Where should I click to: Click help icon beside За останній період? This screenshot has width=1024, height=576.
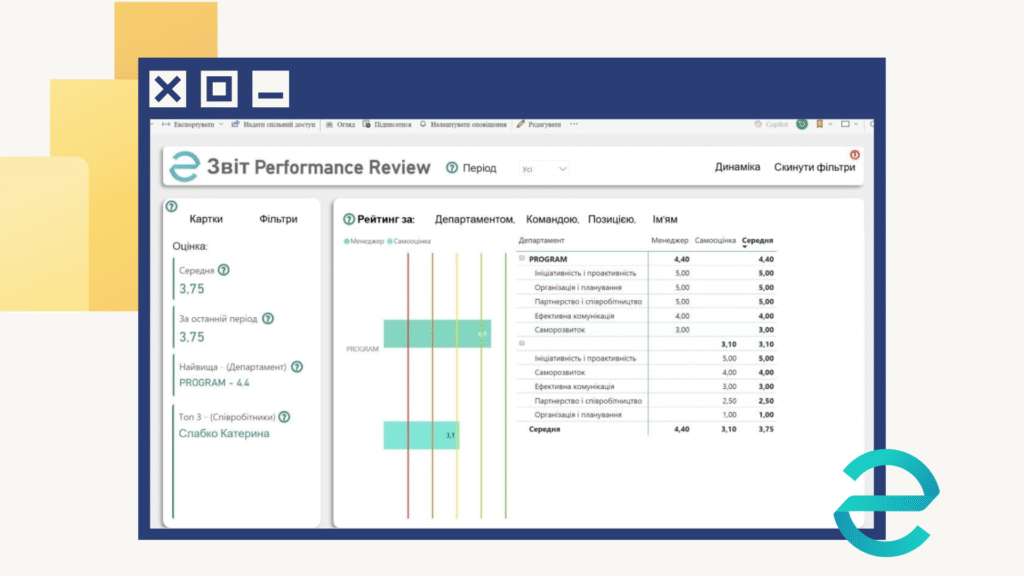click(268, 319)
